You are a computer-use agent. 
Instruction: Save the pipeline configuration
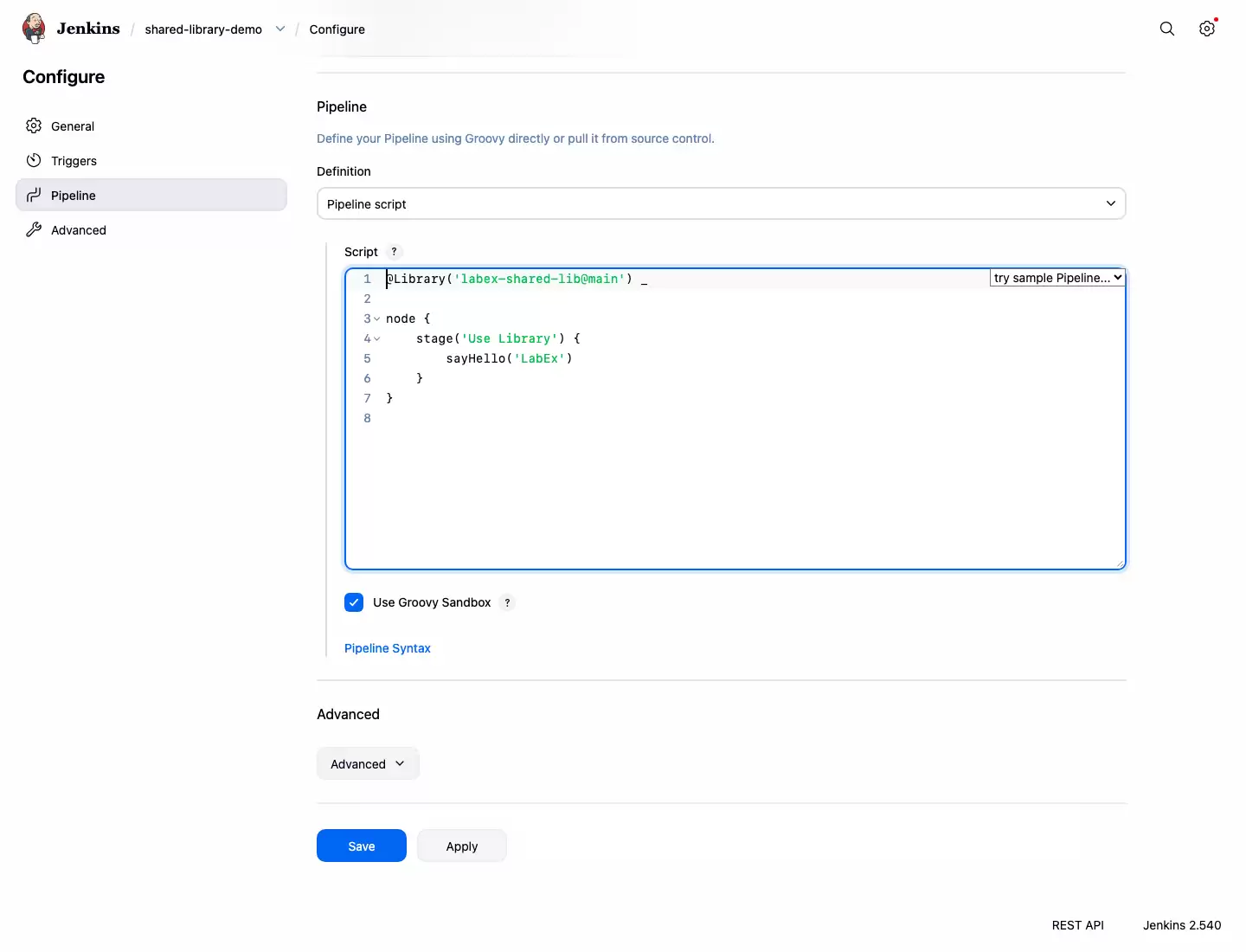pos(362,846)
